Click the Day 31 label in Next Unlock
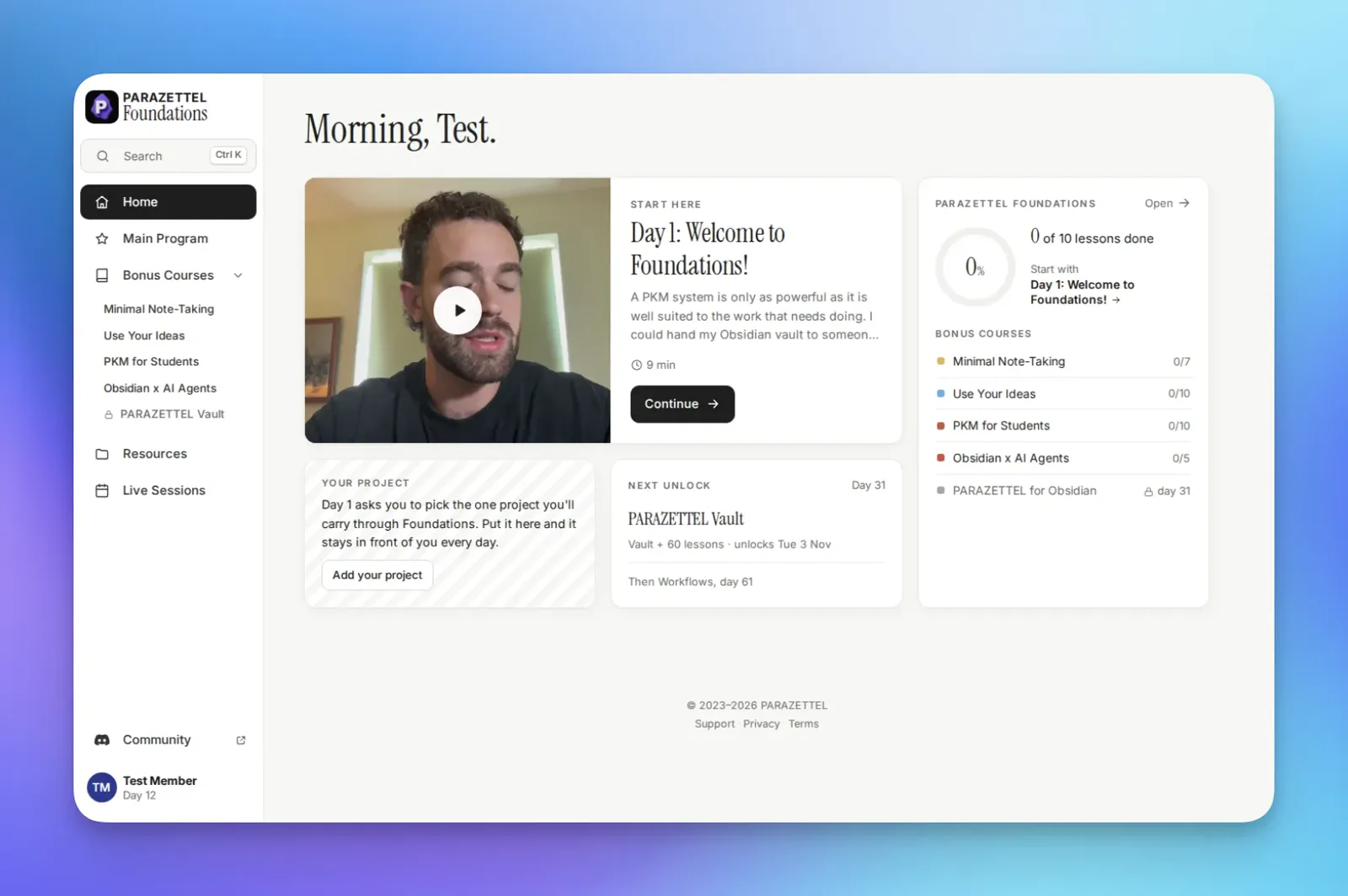This screenshot has height=896, width=1348. click(869, 485)
